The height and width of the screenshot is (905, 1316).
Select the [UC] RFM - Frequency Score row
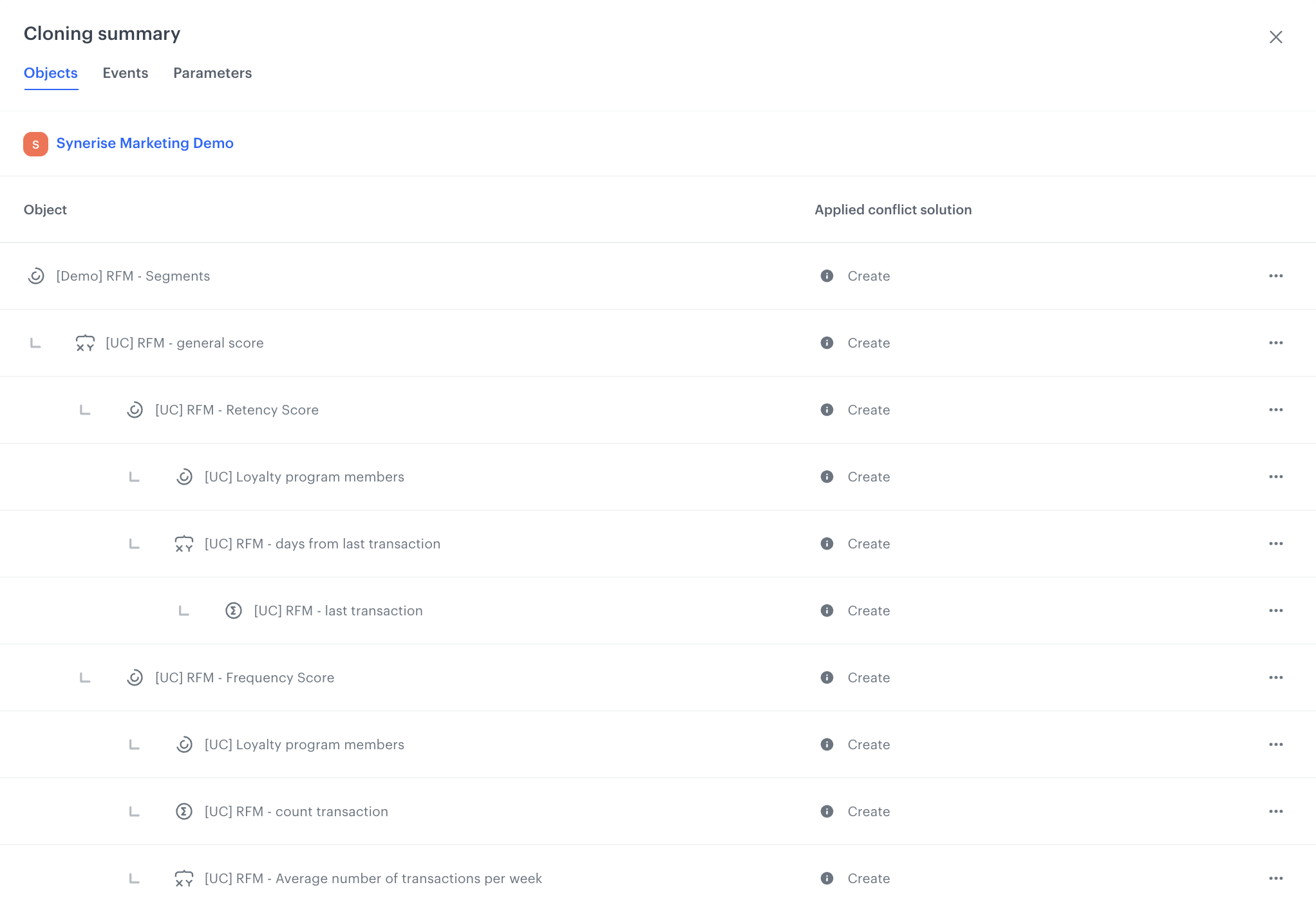(245, 678)
